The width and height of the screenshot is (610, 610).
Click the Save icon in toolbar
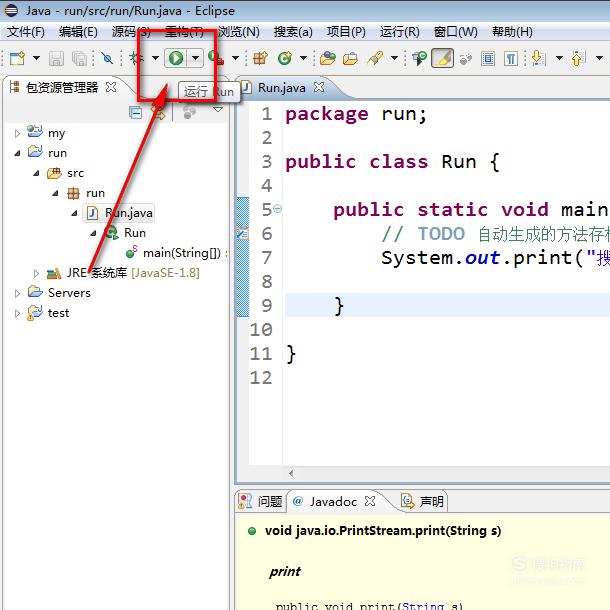tap(56, 59)
